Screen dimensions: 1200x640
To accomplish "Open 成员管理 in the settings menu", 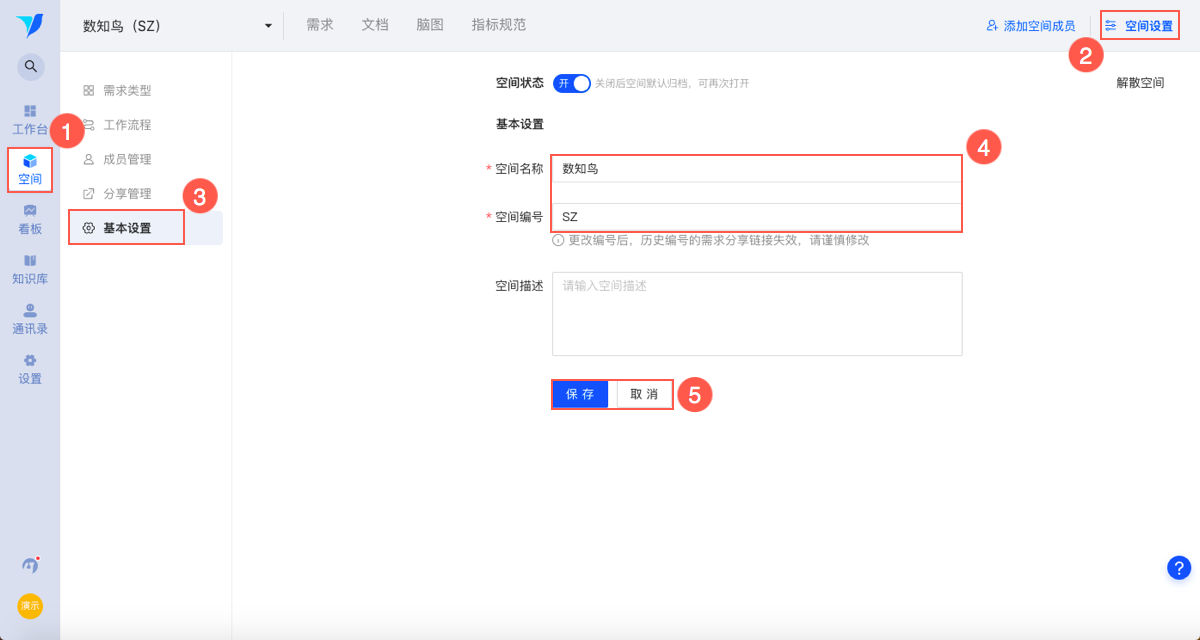I will [x=127, y=159].
